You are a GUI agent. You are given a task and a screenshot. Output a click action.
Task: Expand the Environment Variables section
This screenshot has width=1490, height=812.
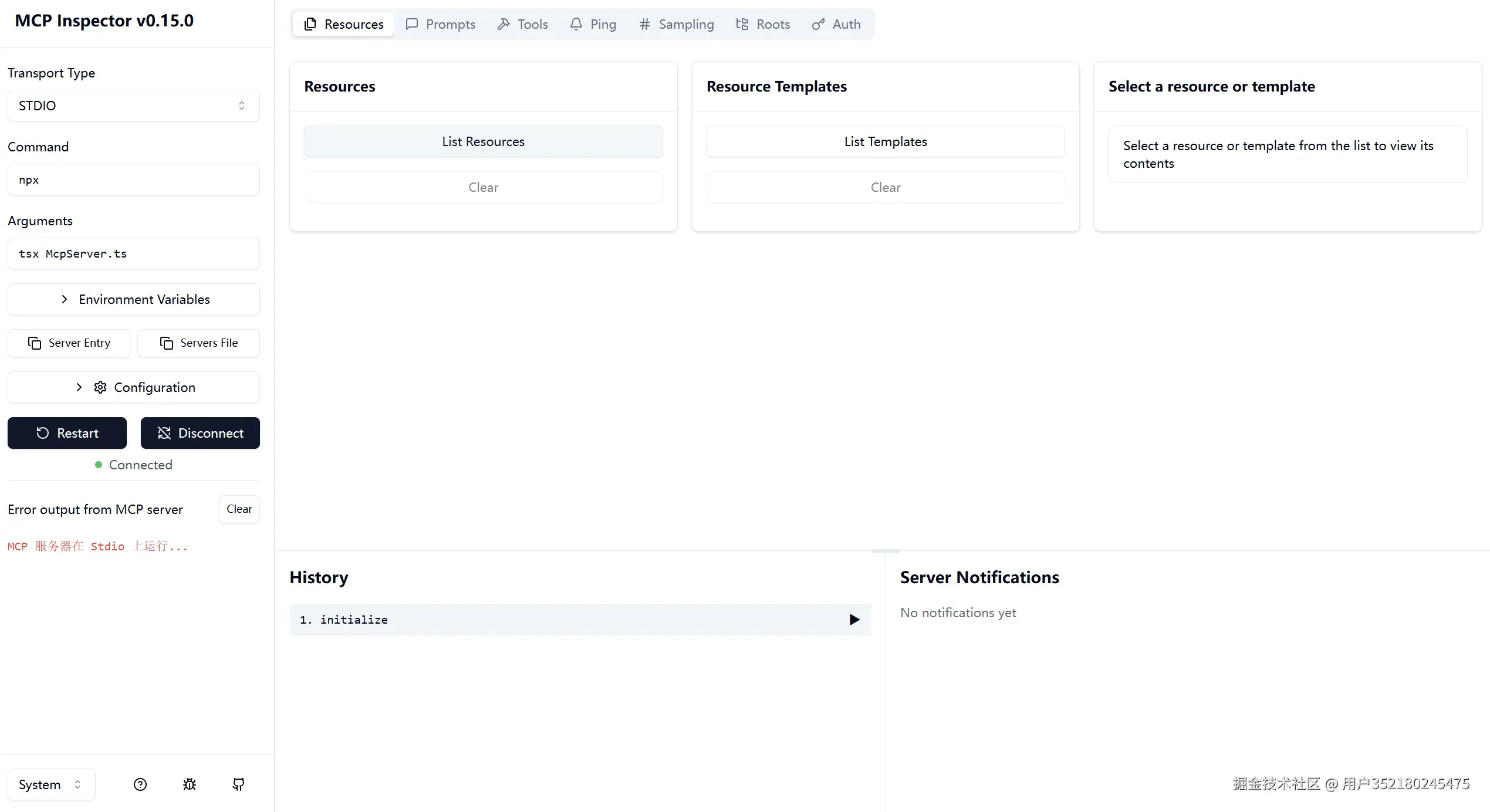(133, 299)
